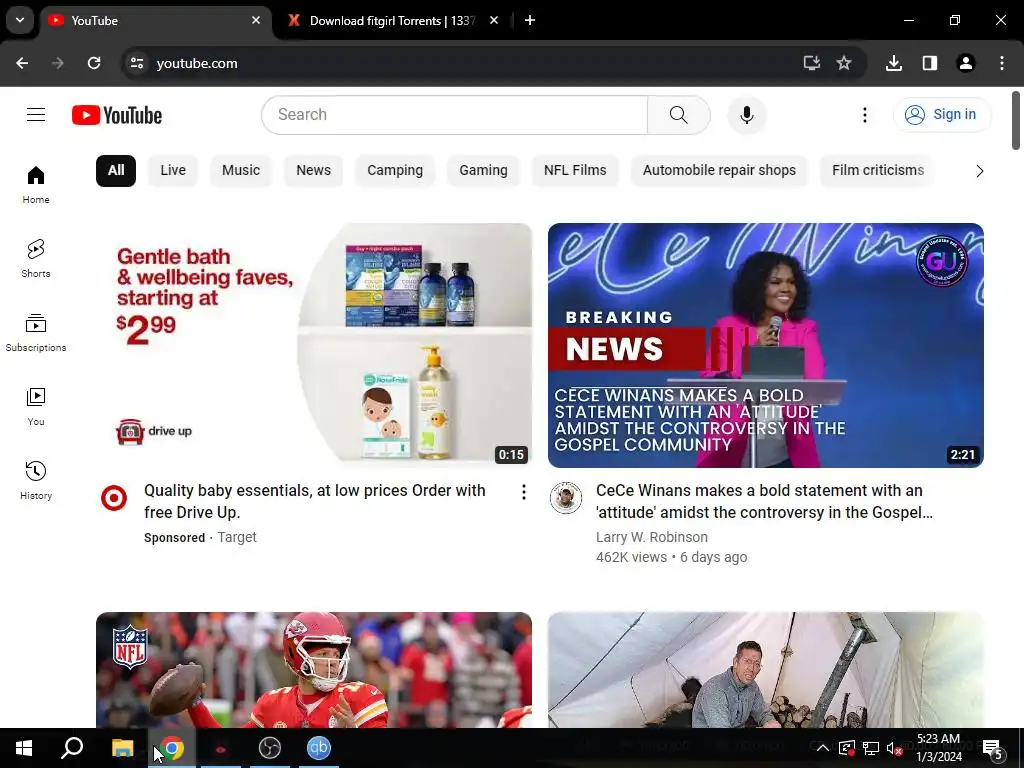Open OBS Studio from the taskbar
Viewport: 1024px width, 768px height.
click(270, 748)
